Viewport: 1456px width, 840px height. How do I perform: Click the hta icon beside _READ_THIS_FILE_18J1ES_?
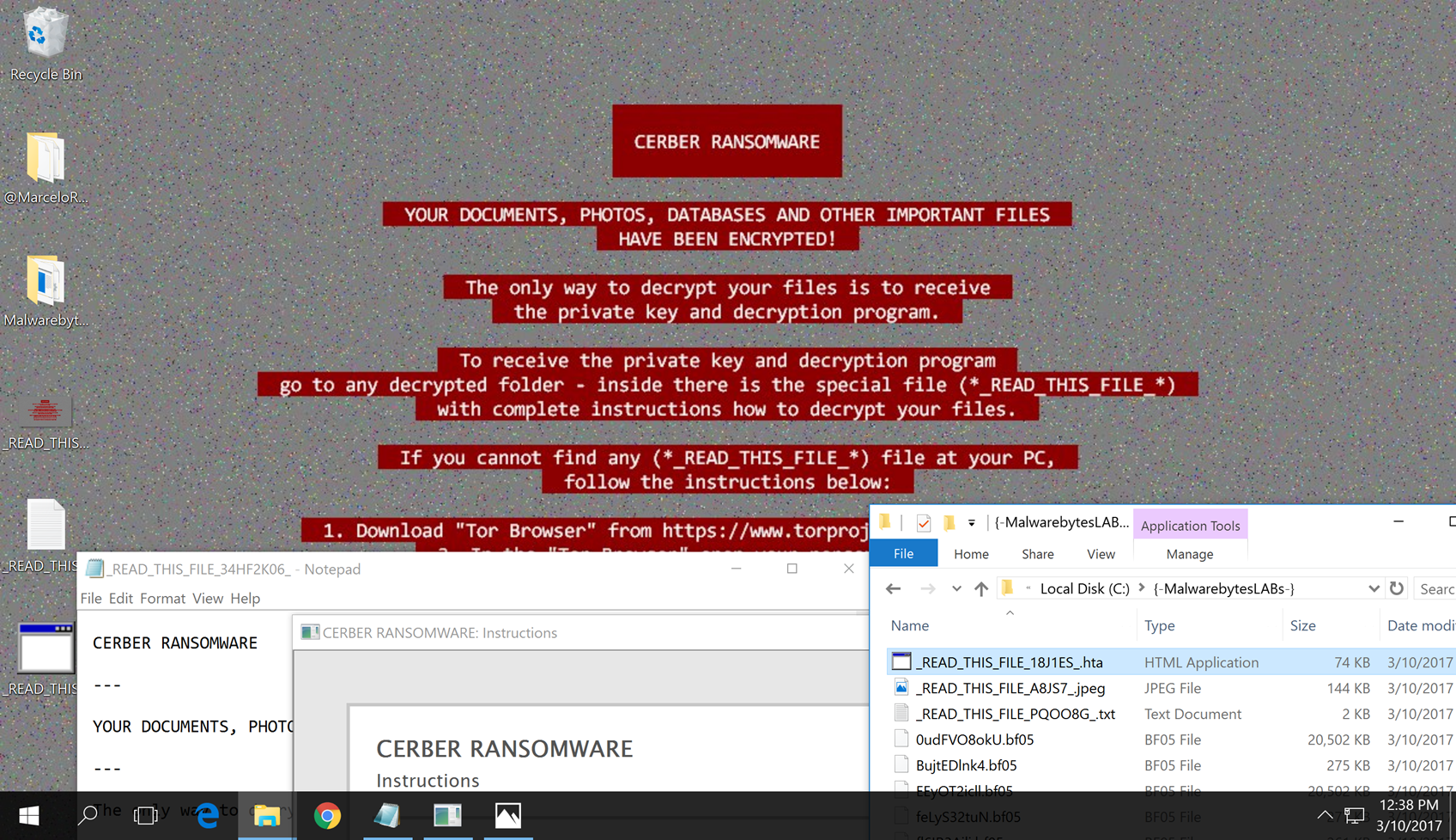tap(901, 661)
